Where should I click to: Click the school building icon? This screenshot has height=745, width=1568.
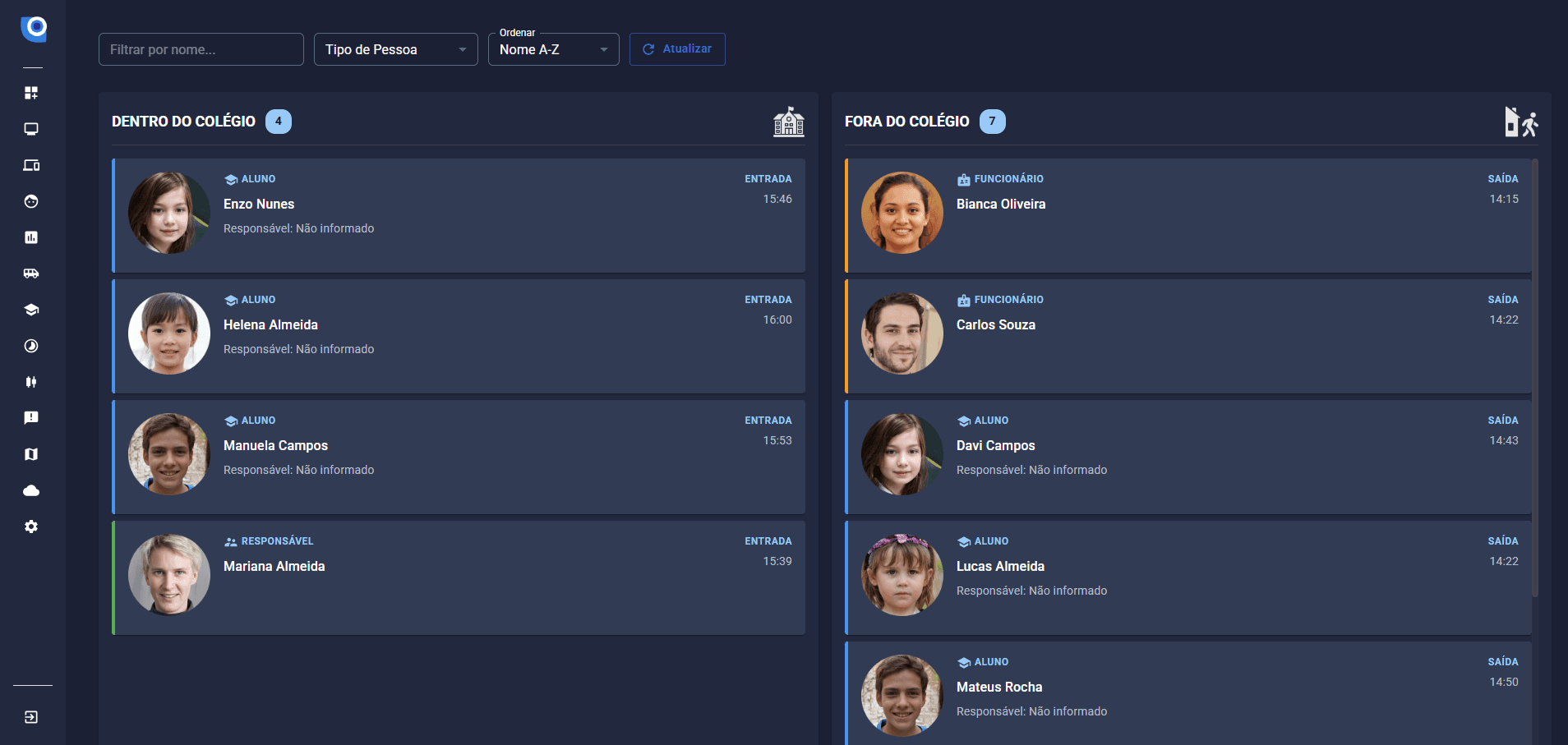789,122
